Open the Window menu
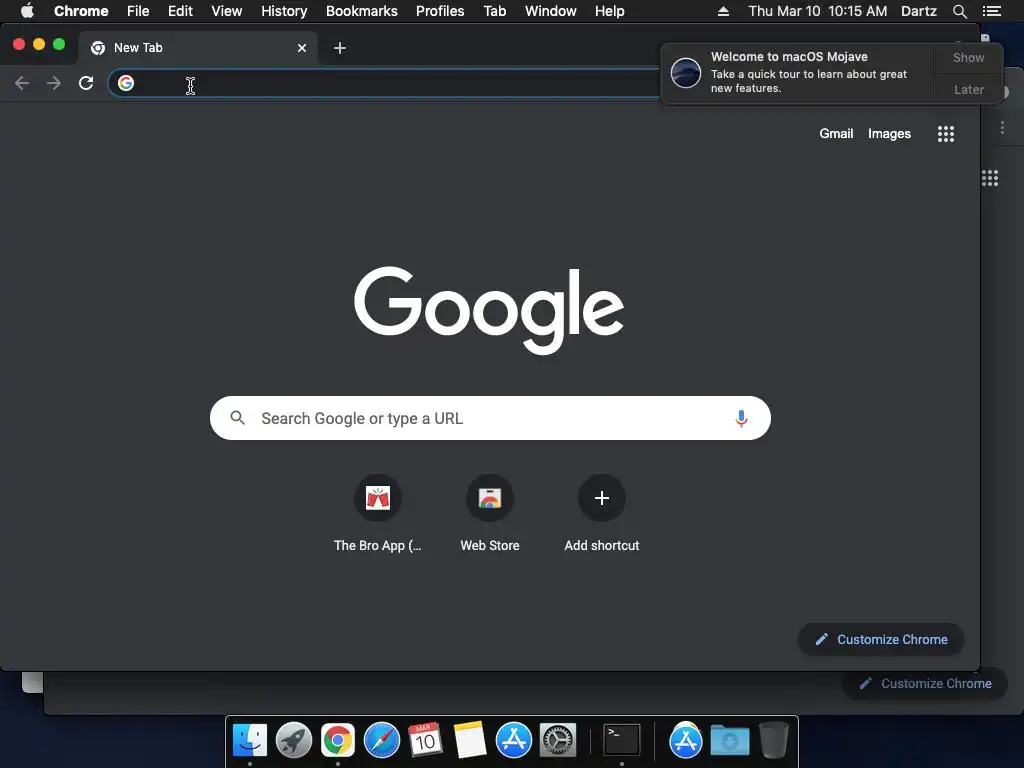This screenshot has width=1024, height=768. tap(551, 11)
